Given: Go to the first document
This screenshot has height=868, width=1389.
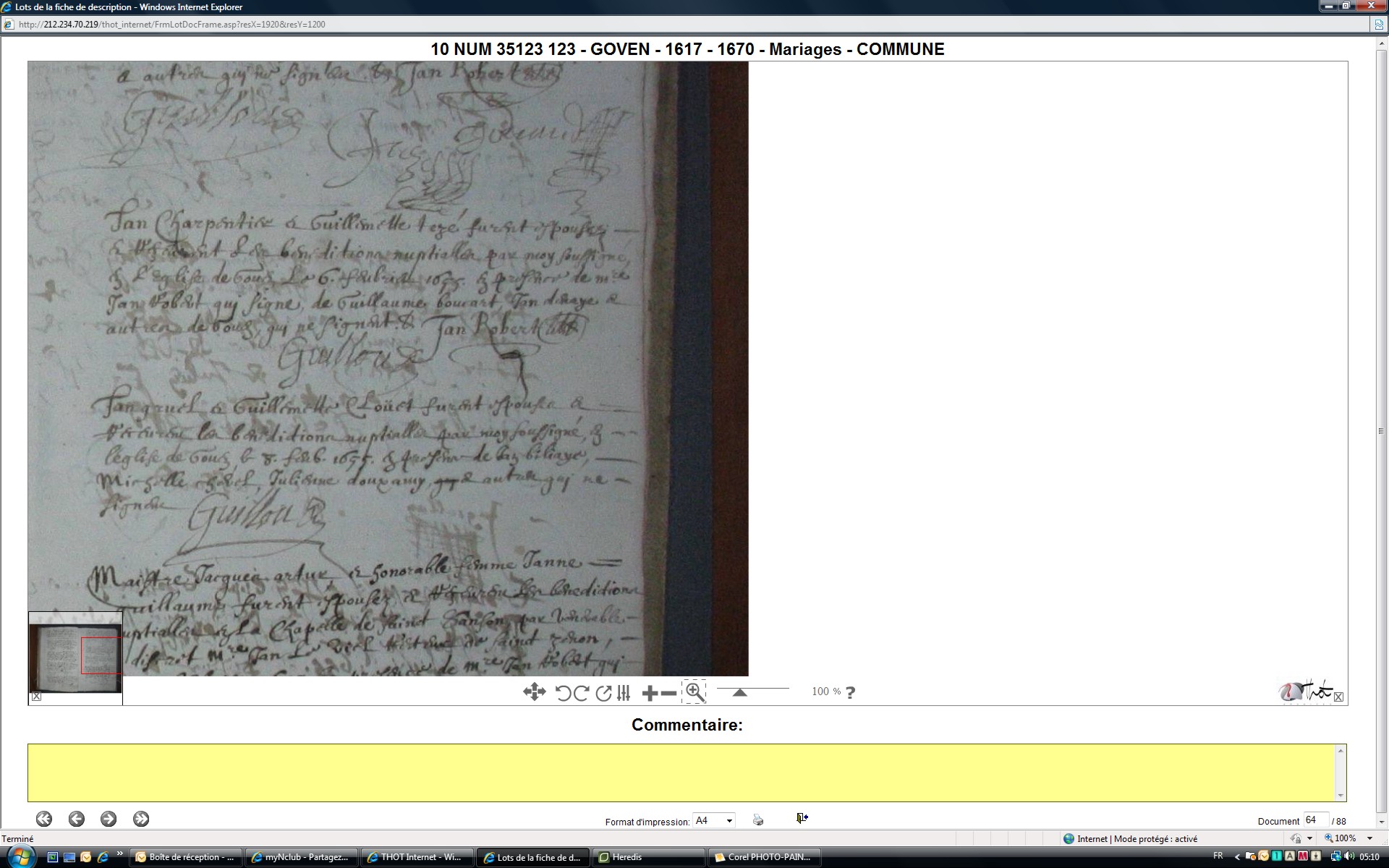Looking at the screenshot, I should click(x=44, y=819).
